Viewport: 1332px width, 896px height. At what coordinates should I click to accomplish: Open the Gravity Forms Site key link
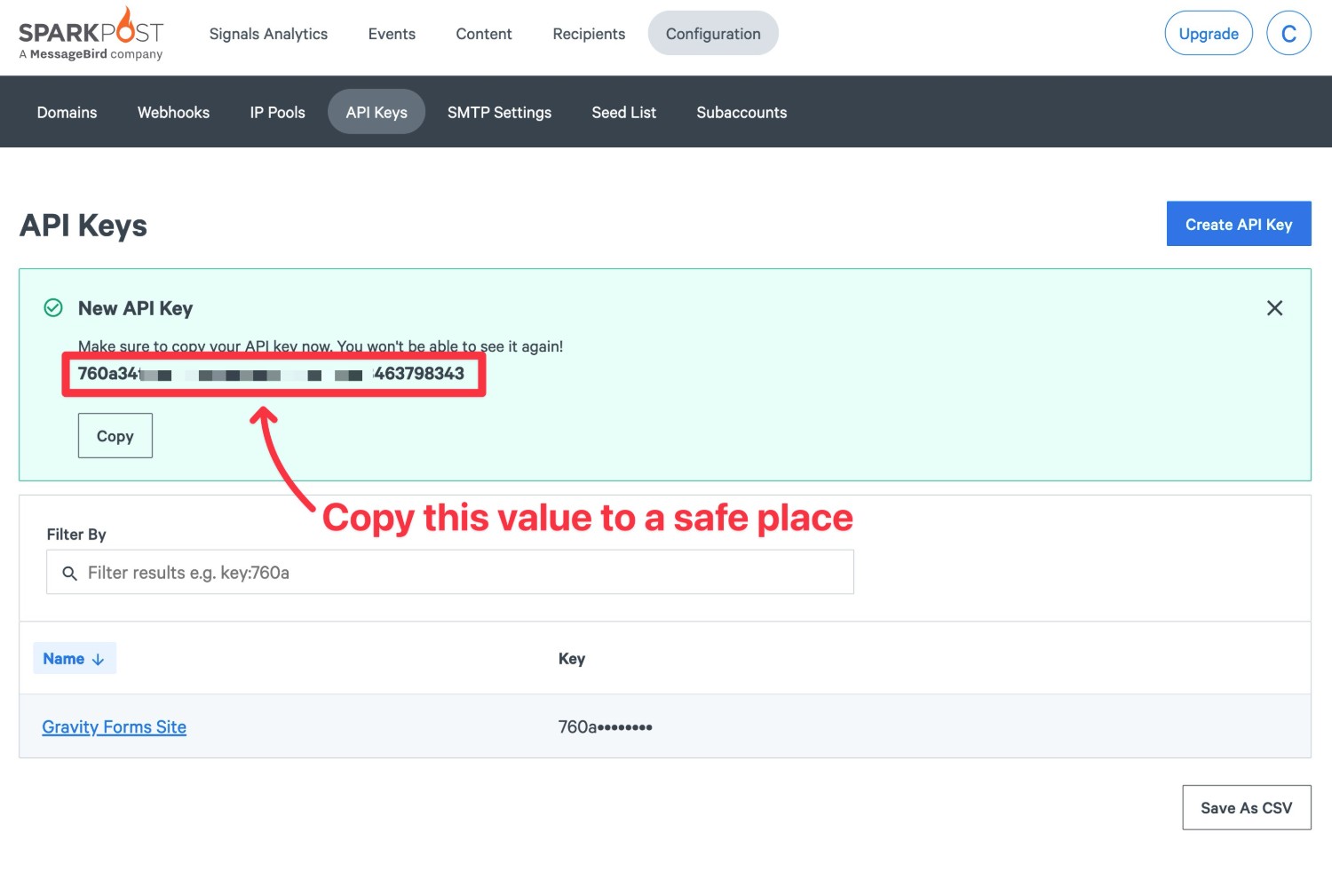click(114, 727)
